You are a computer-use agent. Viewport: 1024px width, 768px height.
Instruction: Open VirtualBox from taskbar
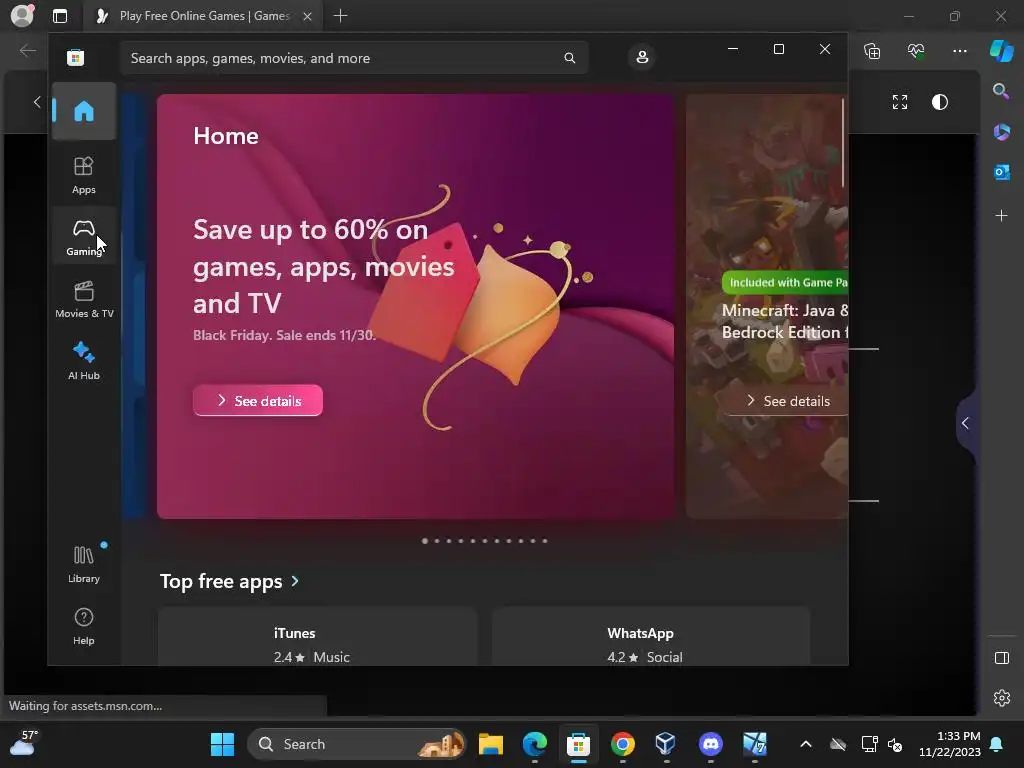[x=665, y=744]
